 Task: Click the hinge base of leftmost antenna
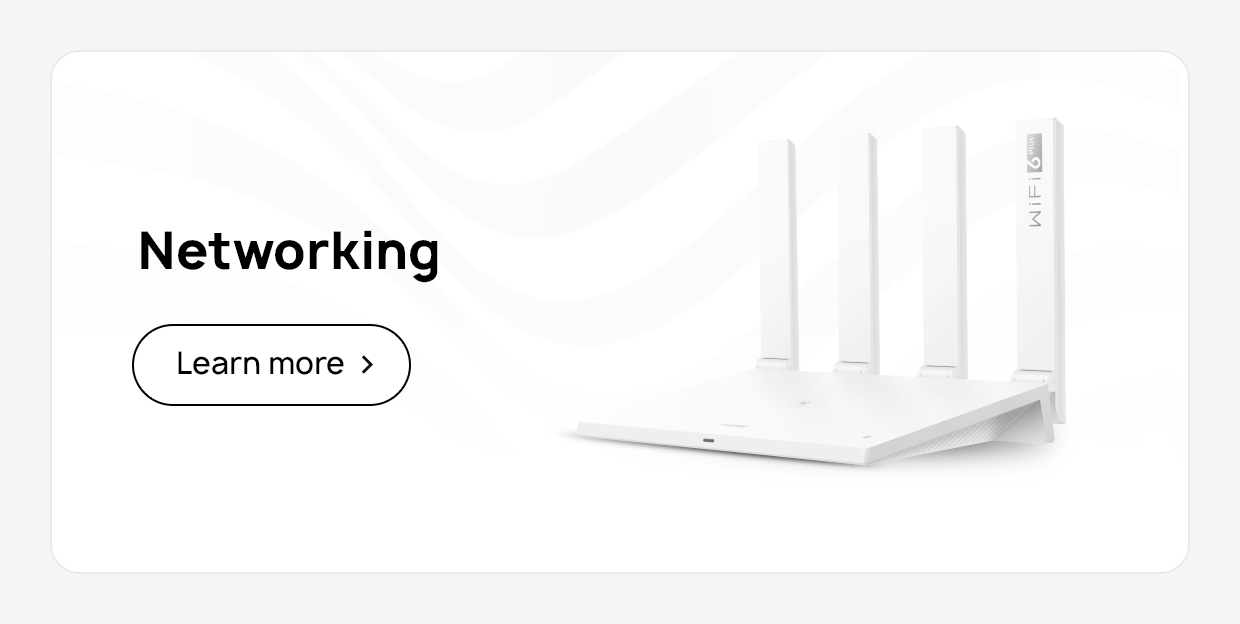click(777, 365)
